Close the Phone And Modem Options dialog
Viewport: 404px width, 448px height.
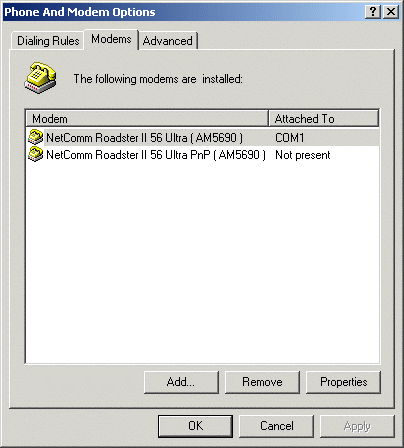click(x=391, y=12)
